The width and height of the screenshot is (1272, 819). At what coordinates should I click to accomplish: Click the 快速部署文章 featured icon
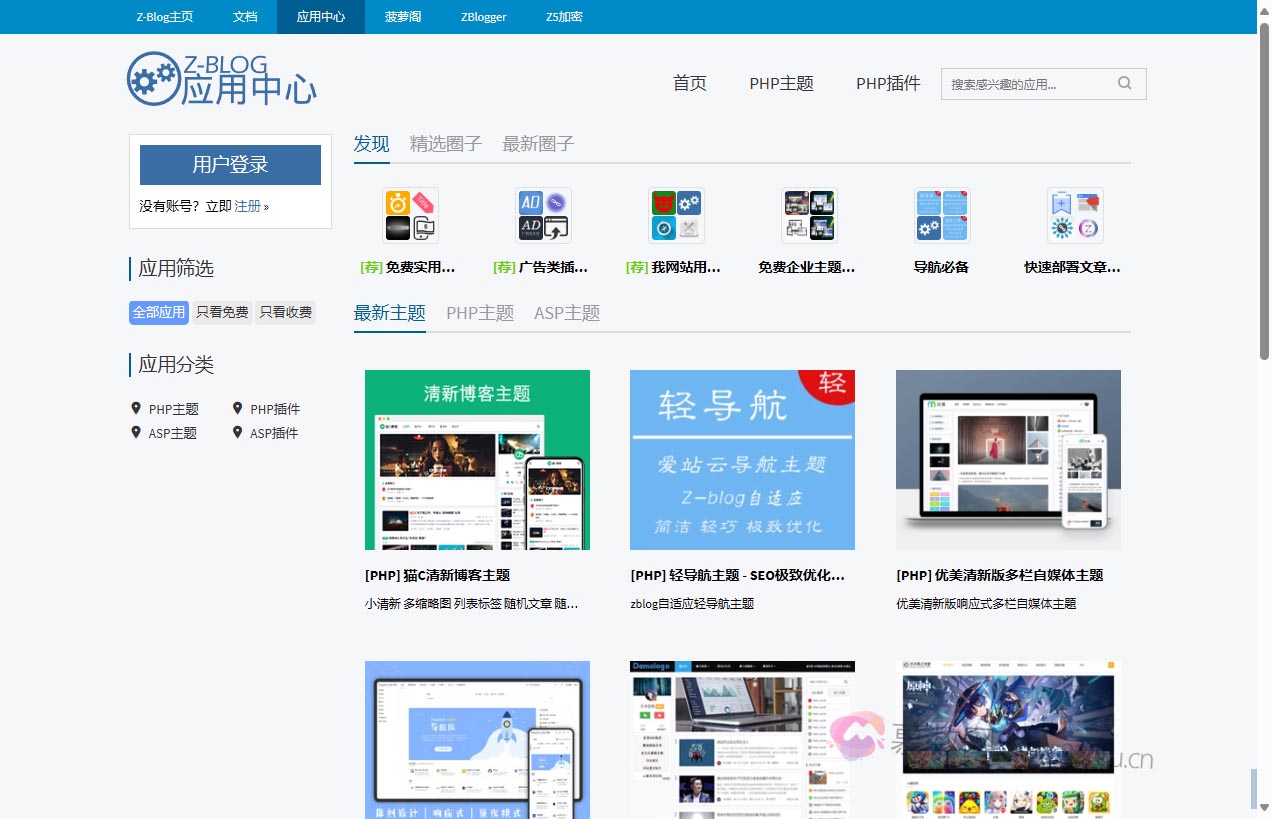click(x=1074, y=214)
